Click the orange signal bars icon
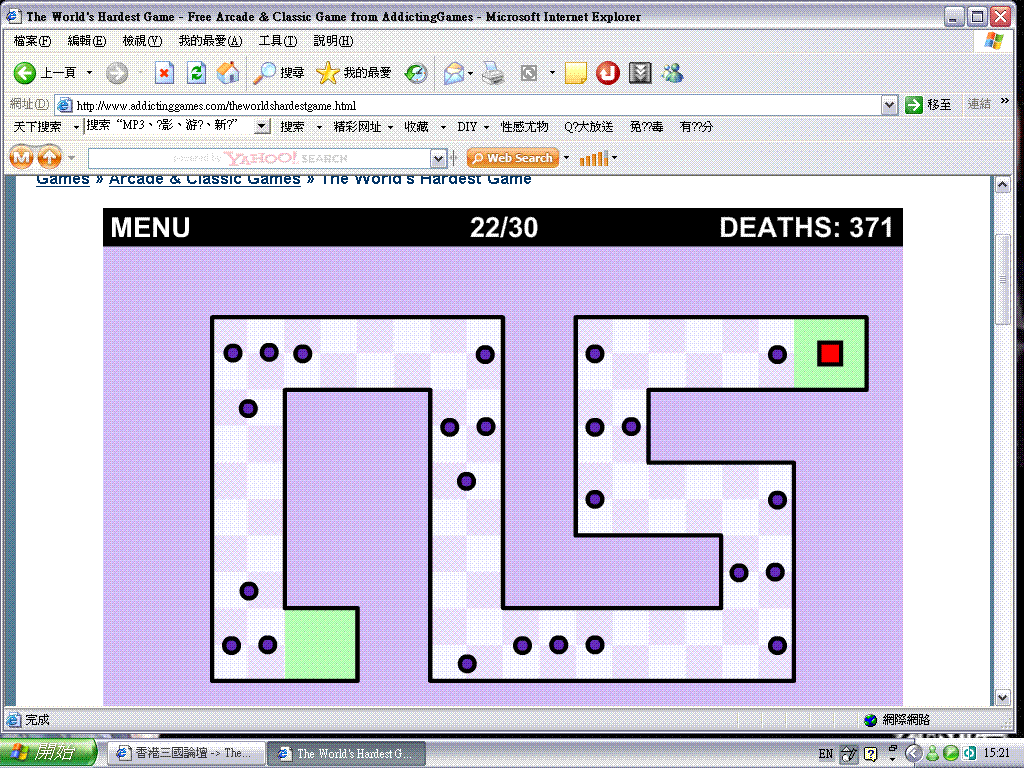1024x768 pixels. tap(594, 158)
